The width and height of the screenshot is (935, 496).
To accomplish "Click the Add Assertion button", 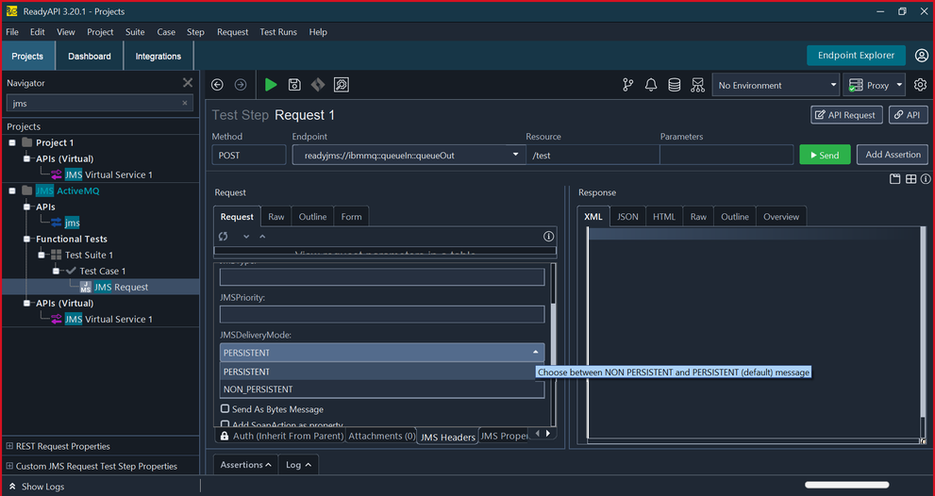I will coord(894,155).
